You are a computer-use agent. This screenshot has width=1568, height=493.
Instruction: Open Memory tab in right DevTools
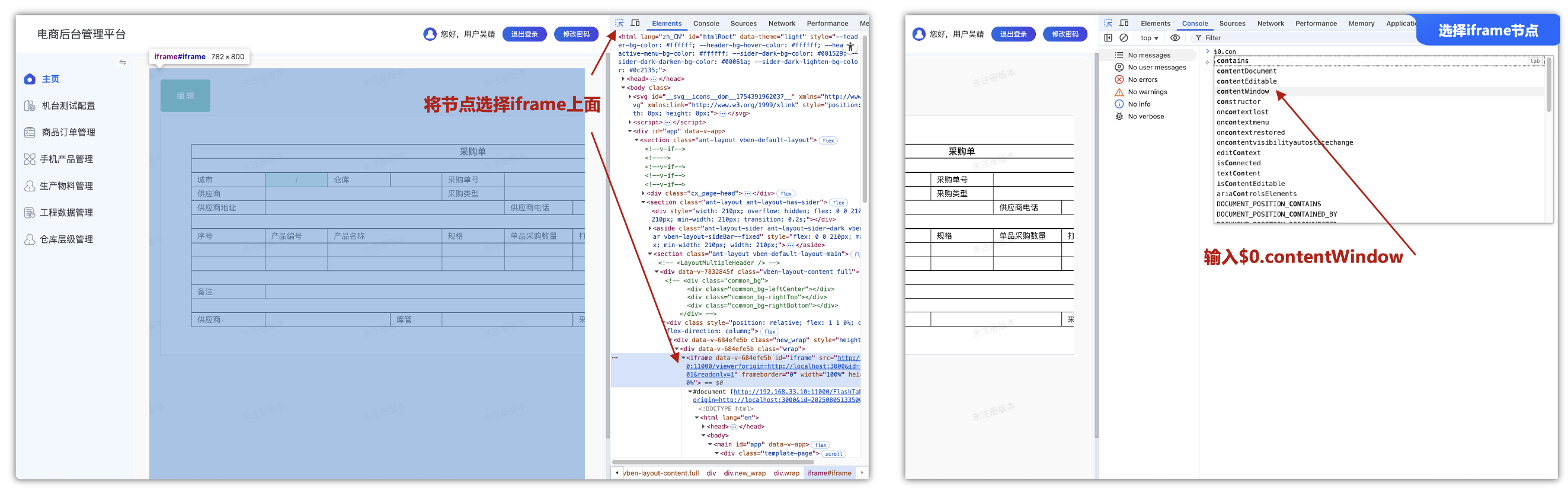tap(1361, 24)
